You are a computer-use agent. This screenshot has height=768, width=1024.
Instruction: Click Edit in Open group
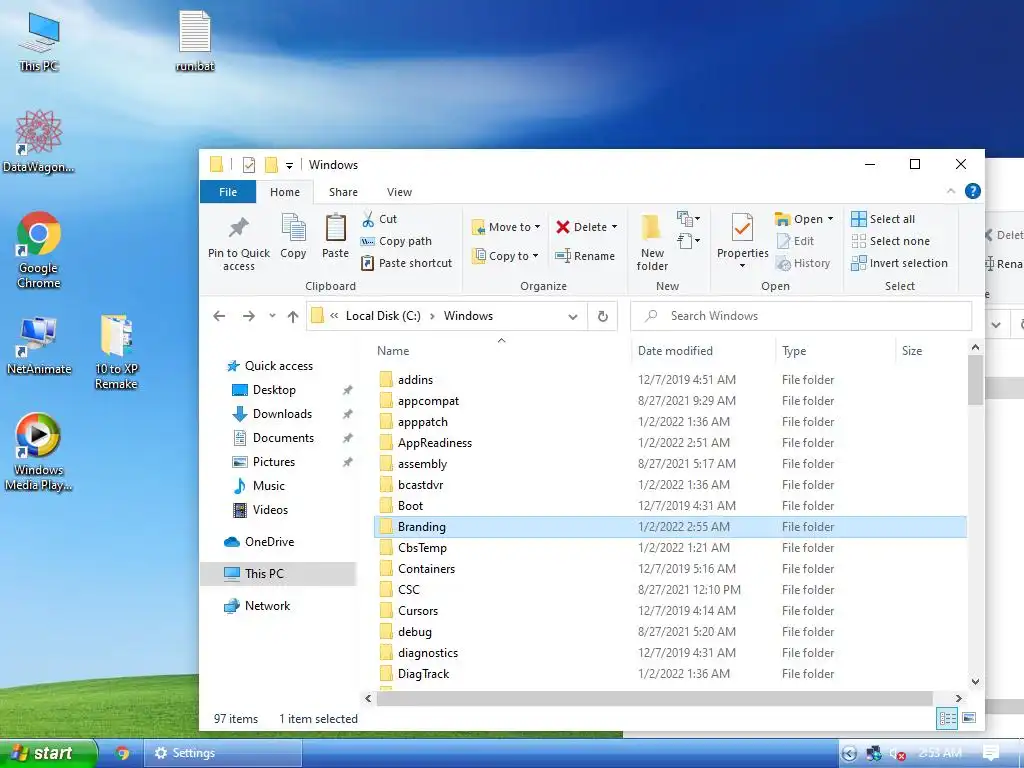(x=795, y=241)
